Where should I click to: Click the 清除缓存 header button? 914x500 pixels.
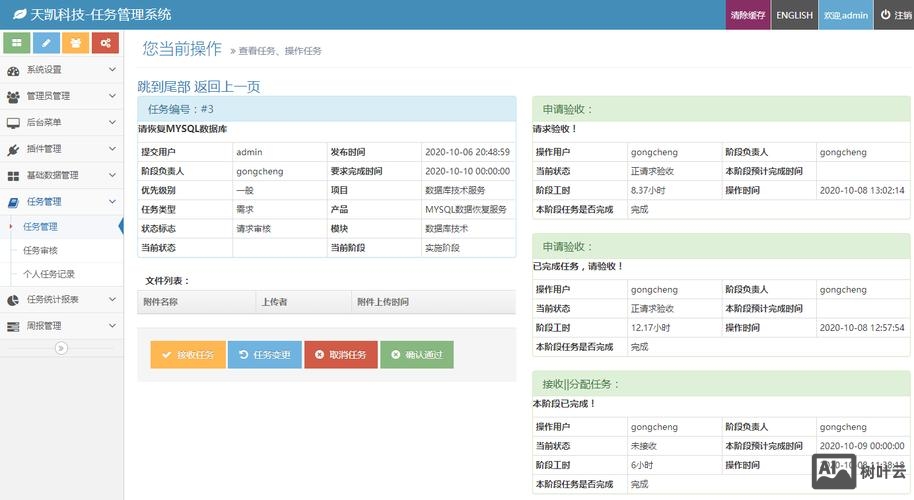(x=747, y=15)
